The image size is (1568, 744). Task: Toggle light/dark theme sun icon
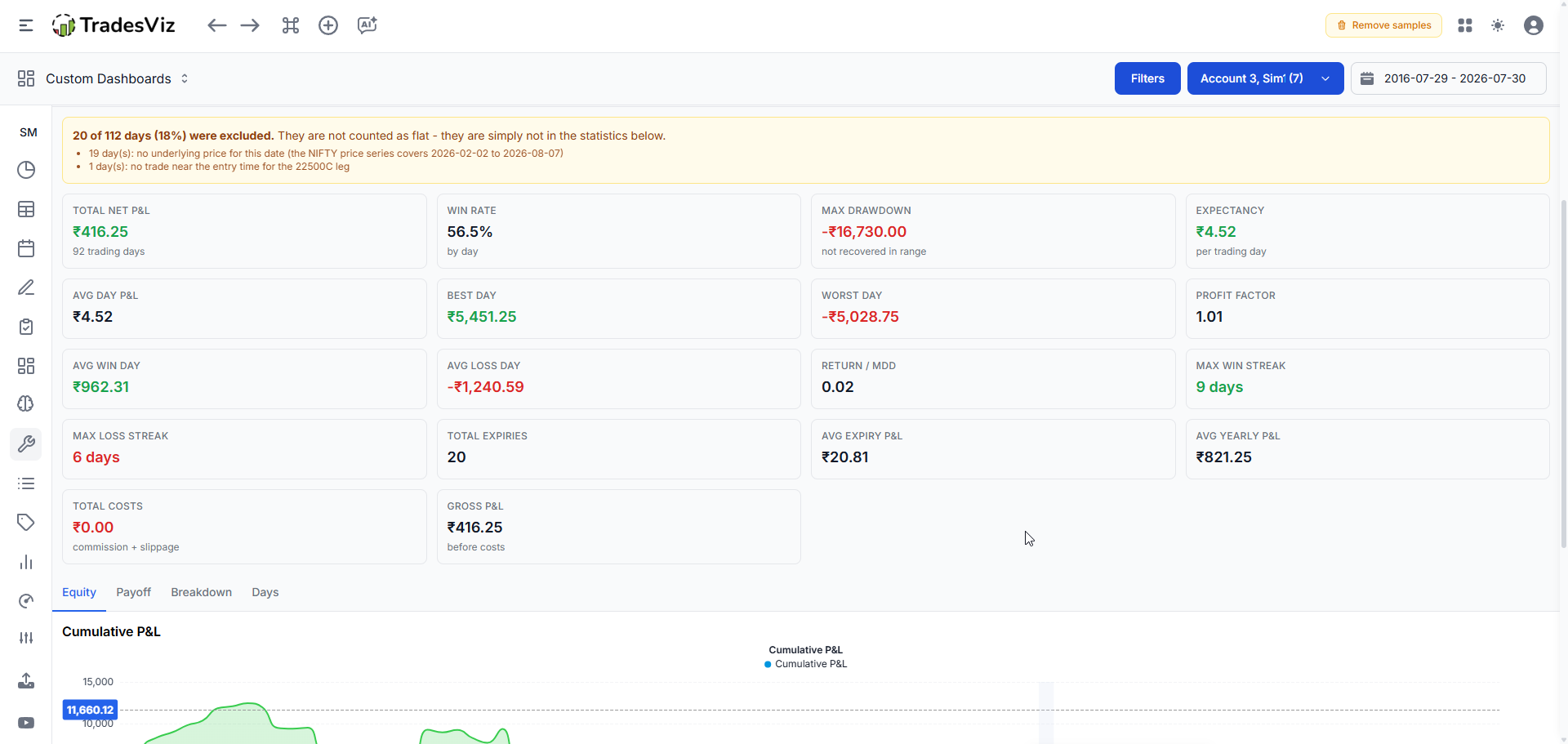[x=1498, y=25]
